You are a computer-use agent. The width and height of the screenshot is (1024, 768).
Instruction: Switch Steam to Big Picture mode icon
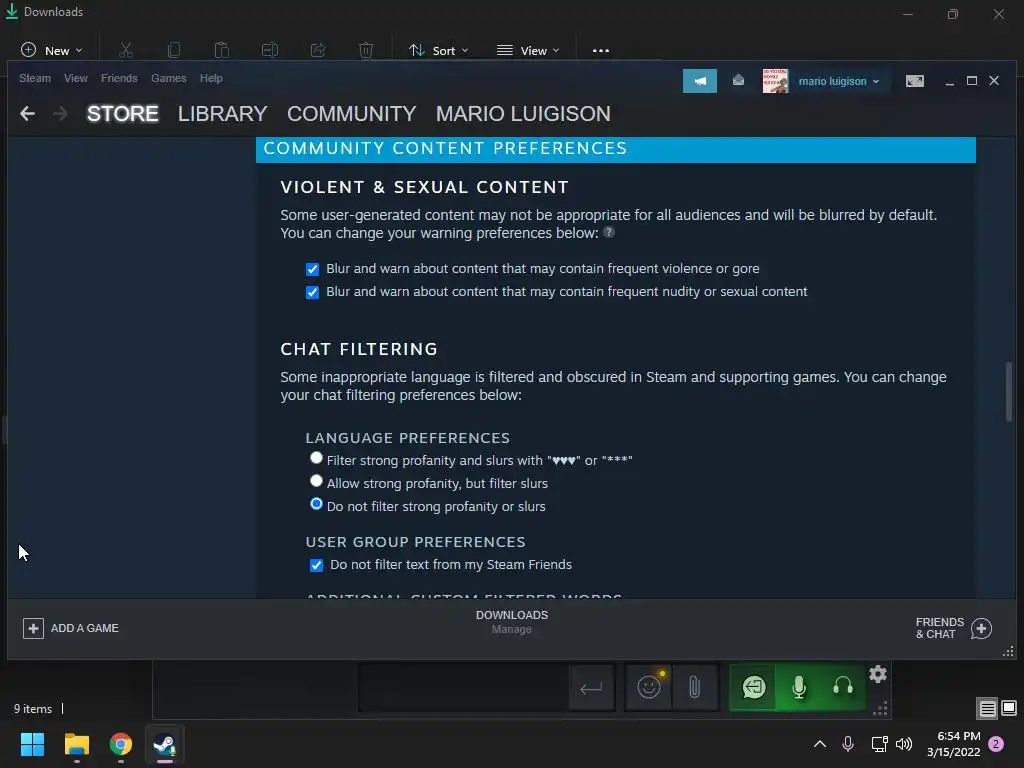tap(914, 81)
